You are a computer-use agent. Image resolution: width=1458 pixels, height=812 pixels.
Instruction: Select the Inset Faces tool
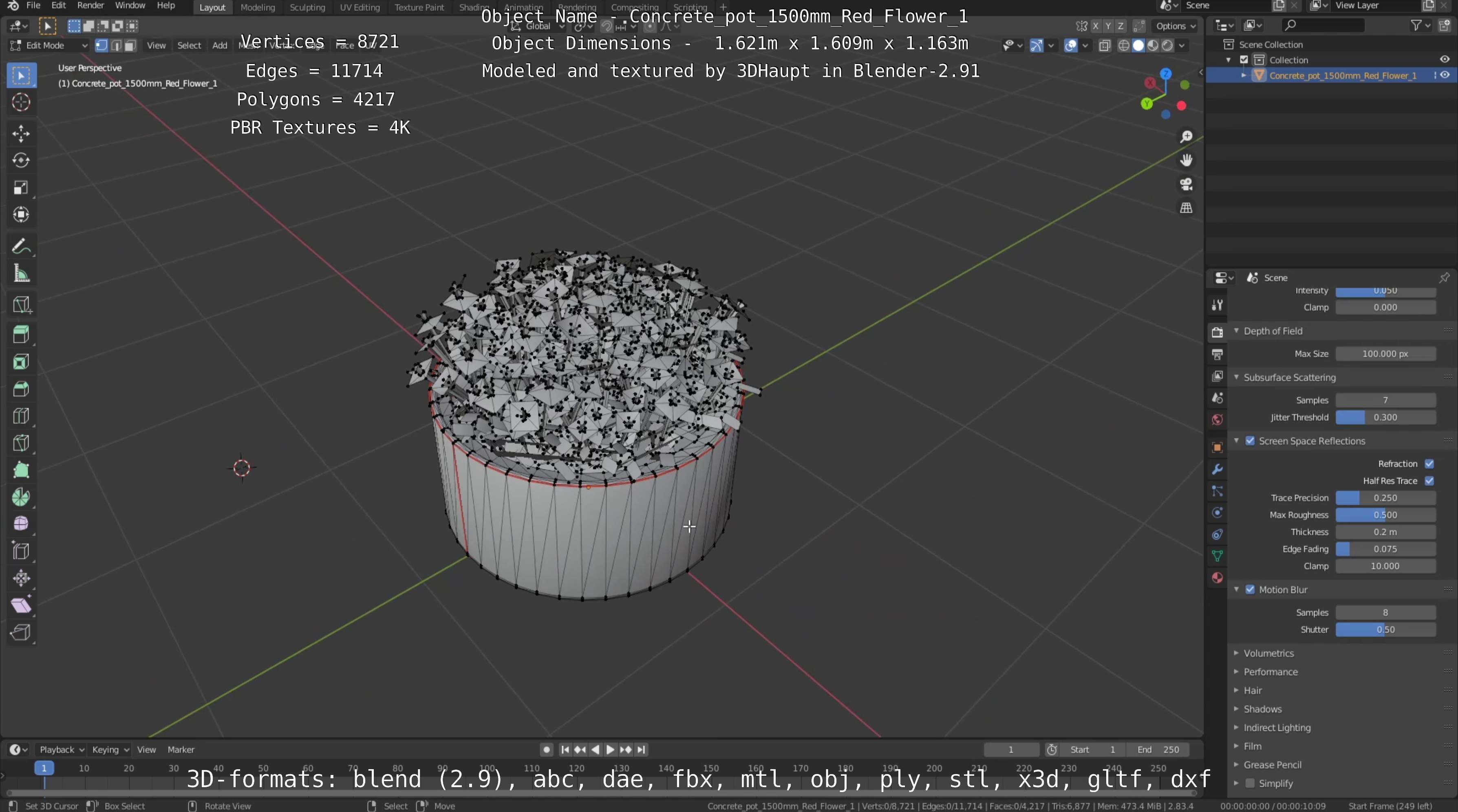pyautogui.click(x=21, y=362)
